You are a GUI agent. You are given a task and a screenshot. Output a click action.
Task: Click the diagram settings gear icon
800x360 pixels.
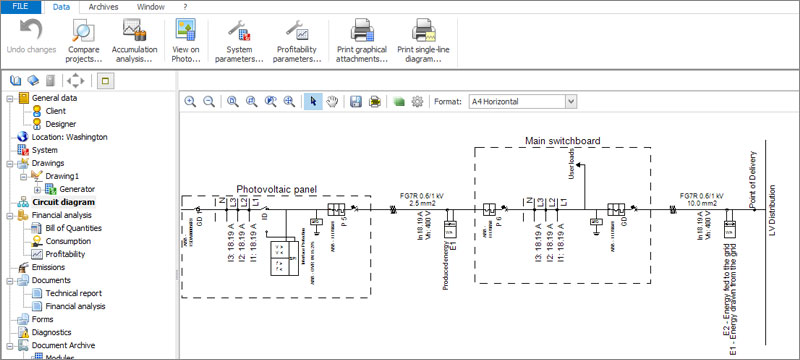coord(417,101)
